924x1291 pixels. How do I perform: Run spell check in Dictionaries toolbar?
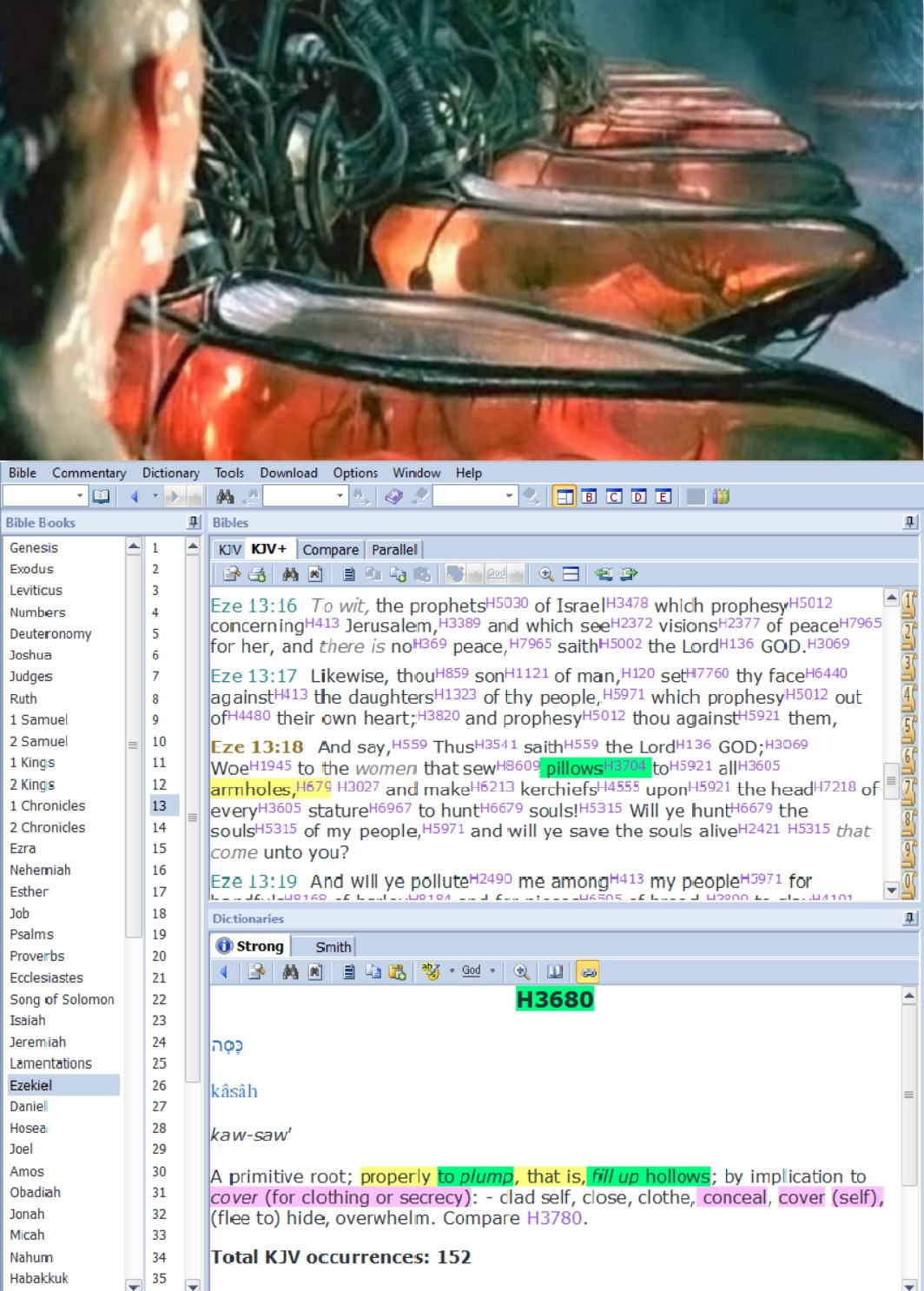[x=430, y=971]
